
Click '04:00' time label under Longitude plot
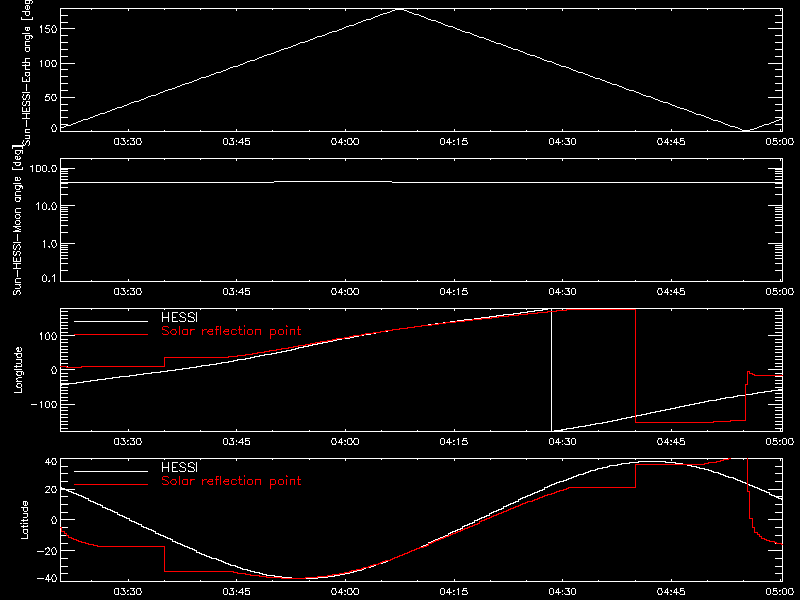[345, 441]
